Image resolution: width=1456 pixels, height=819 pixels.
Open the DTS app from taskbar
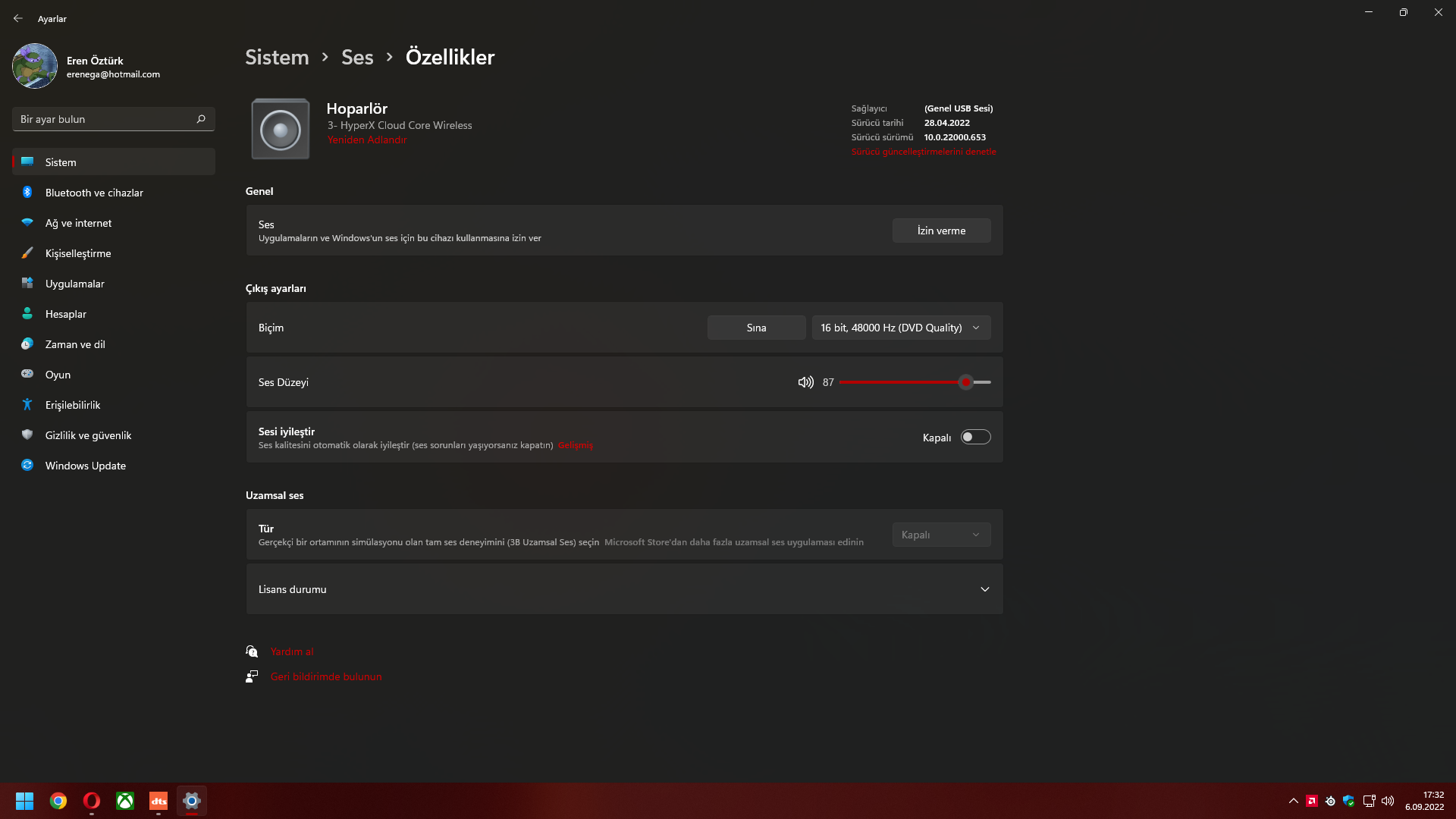click(x=158, y=801)
